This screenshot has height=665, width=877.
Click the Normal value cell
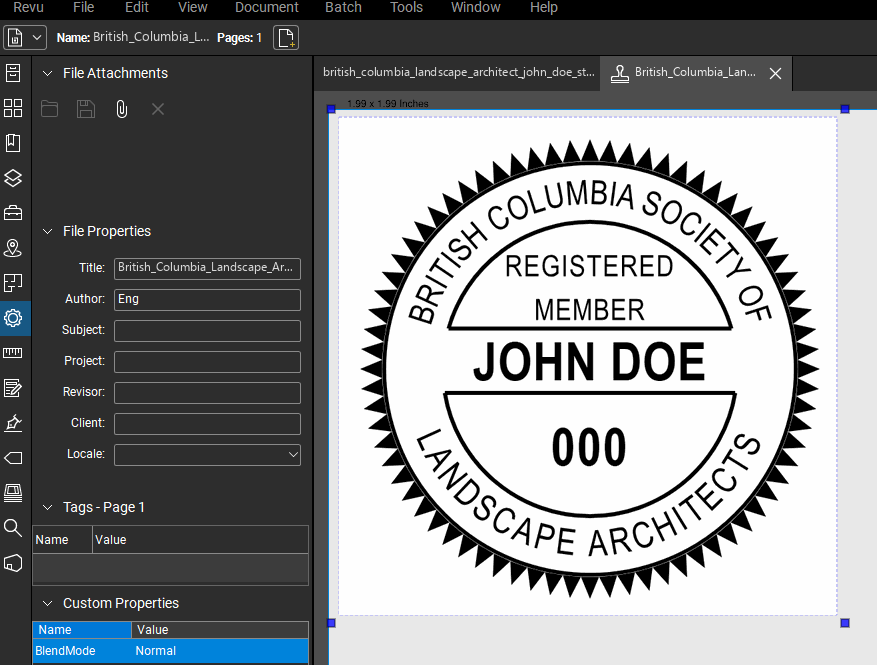click(155, 651)
